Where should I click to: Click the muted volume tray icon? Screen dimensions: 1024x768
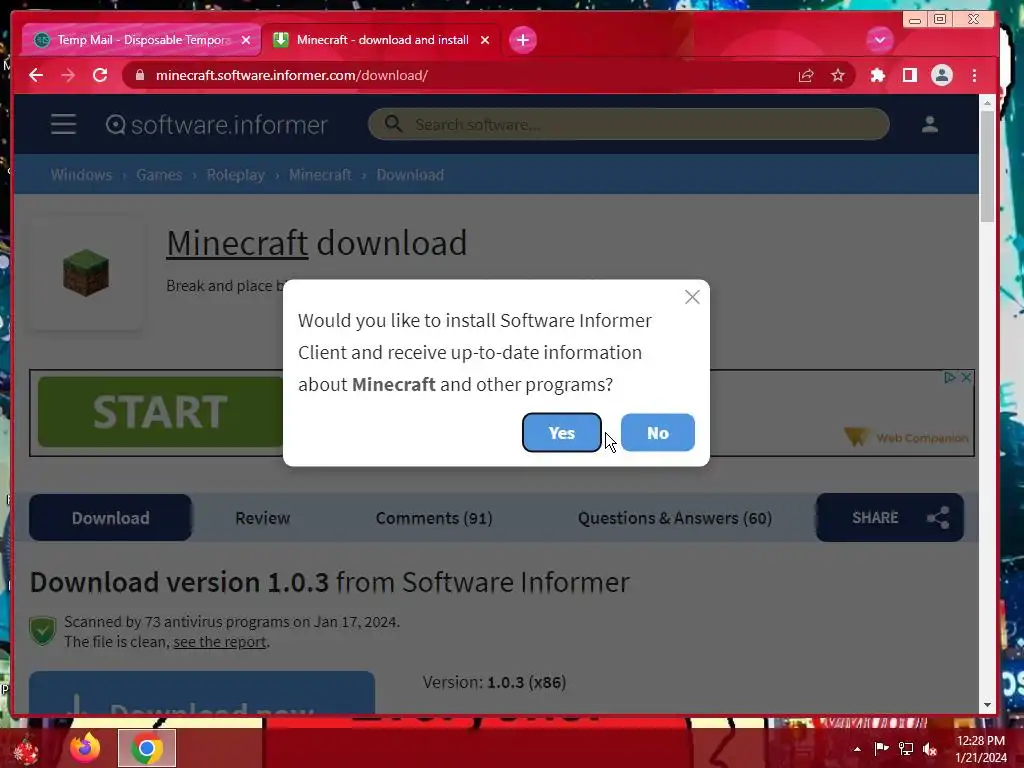930,748
